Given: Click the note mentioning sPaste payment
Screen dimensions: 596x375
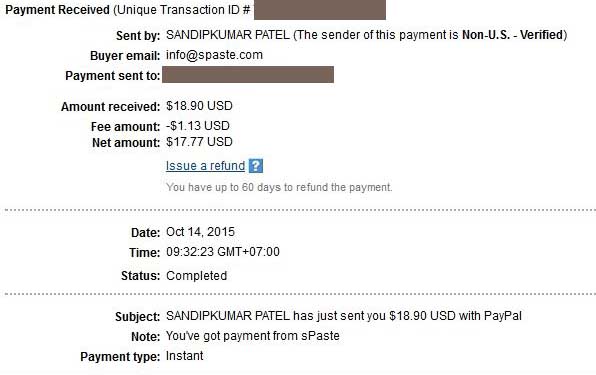Looking at the screenshot, I should pyautogui.click(x=253, y=336).
